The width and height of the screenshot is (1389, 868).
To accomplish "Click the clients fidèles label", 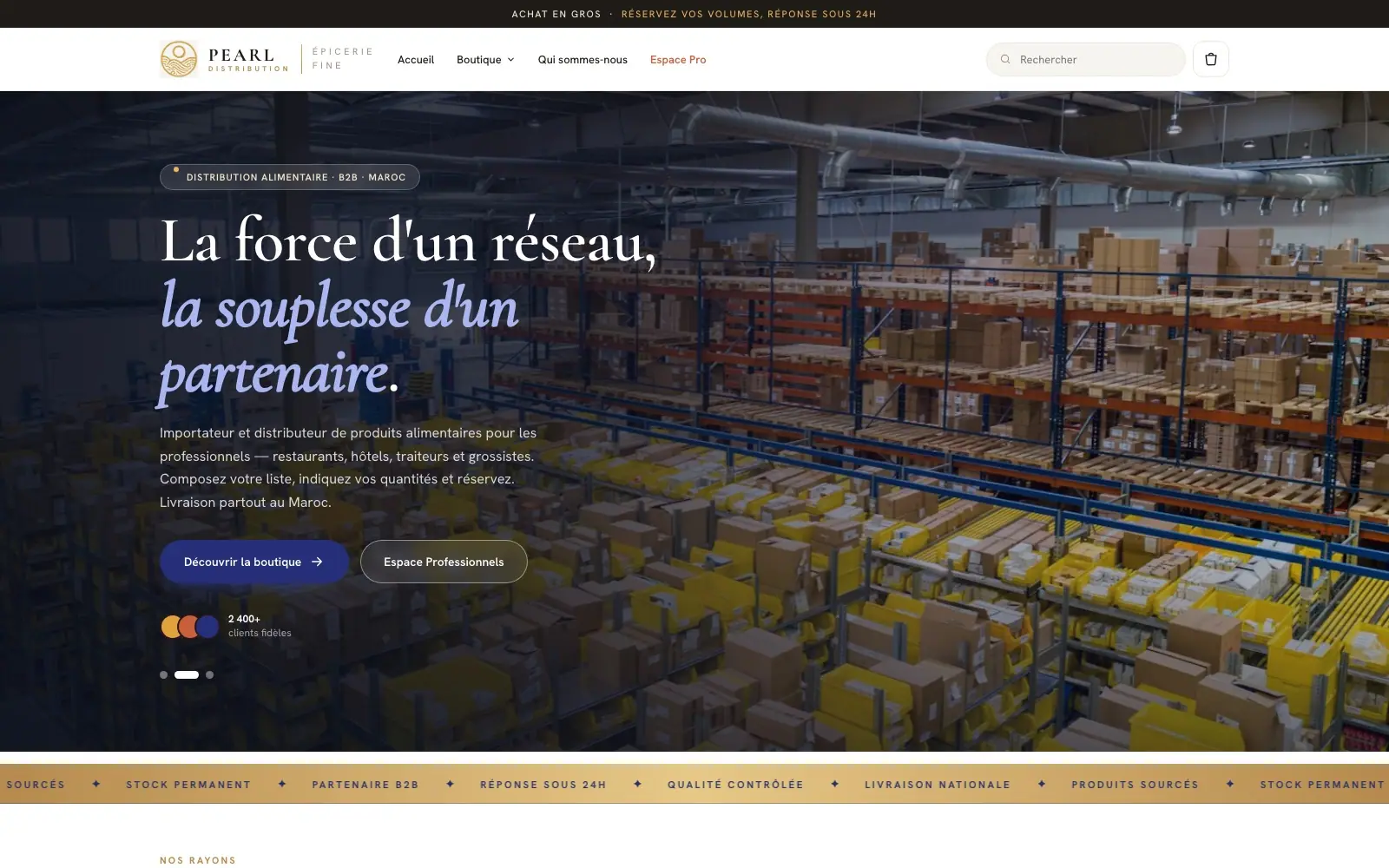I will click(x=260, y=633).
